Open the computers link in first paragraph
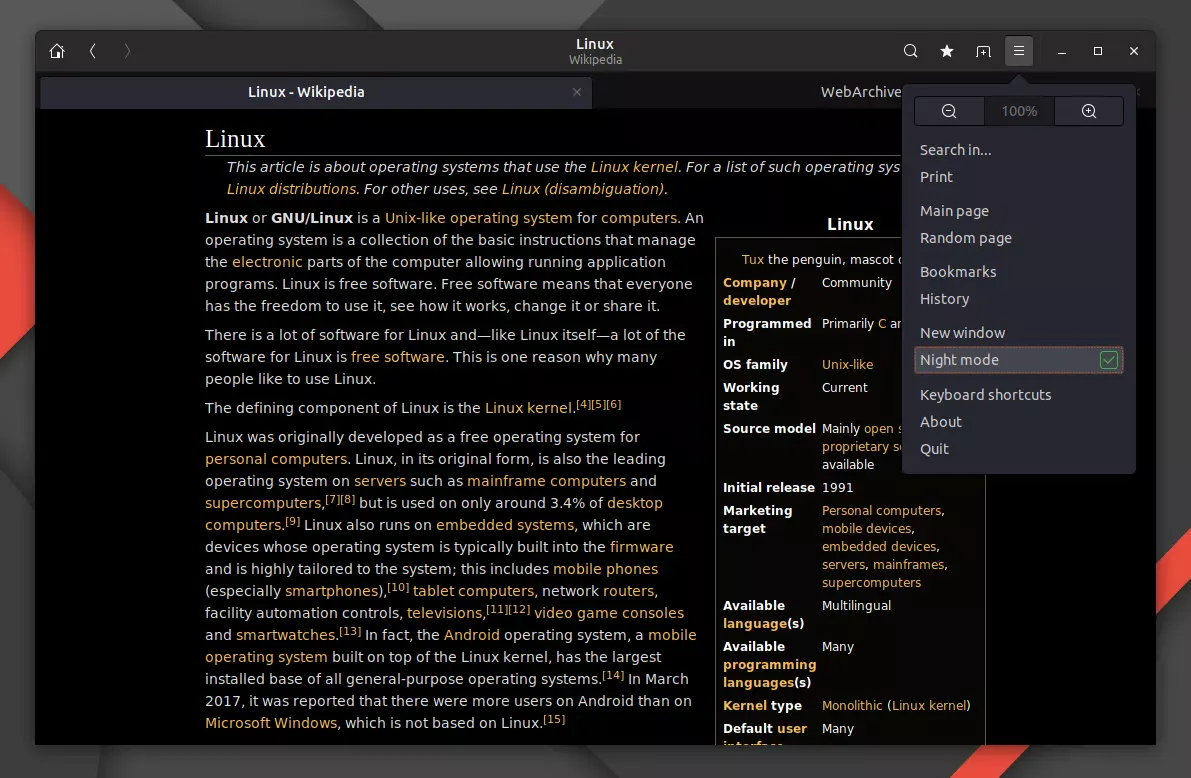 point(639,218)
